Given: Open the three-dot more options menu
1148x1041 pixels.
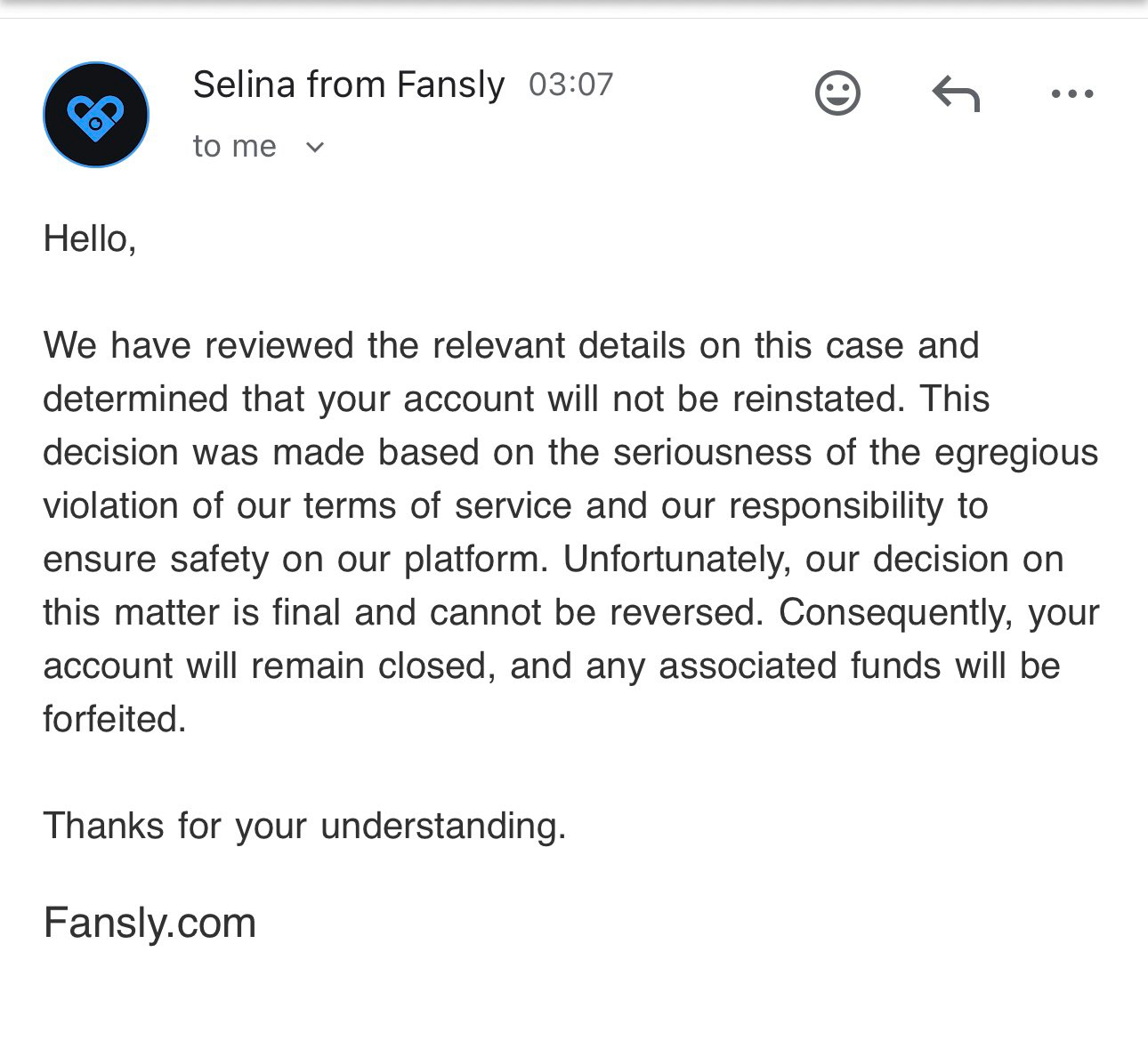Looking at the screenshot, I should [1071, 93].
